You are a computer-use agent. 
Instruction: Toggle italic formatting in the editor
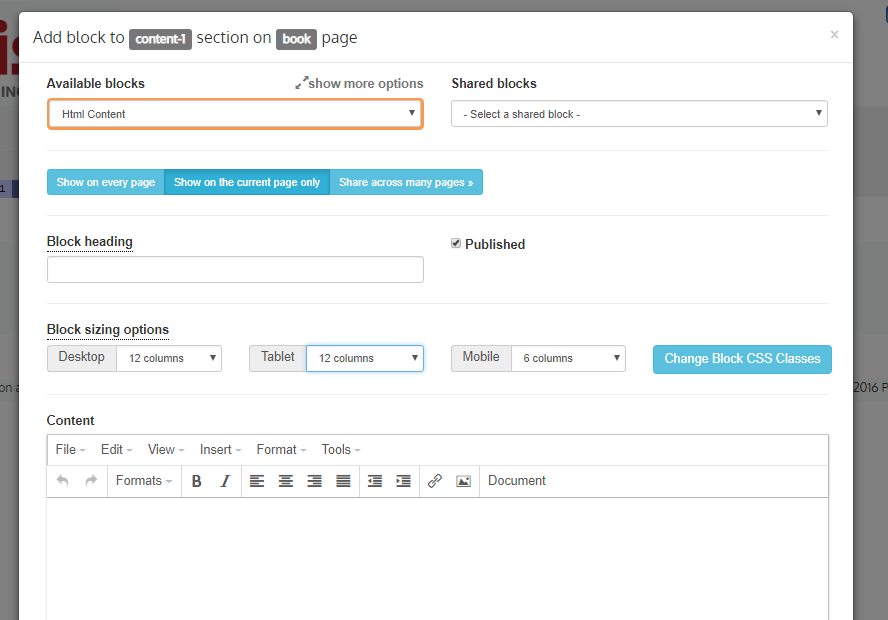pyautogui.click(x=225, y=481)
